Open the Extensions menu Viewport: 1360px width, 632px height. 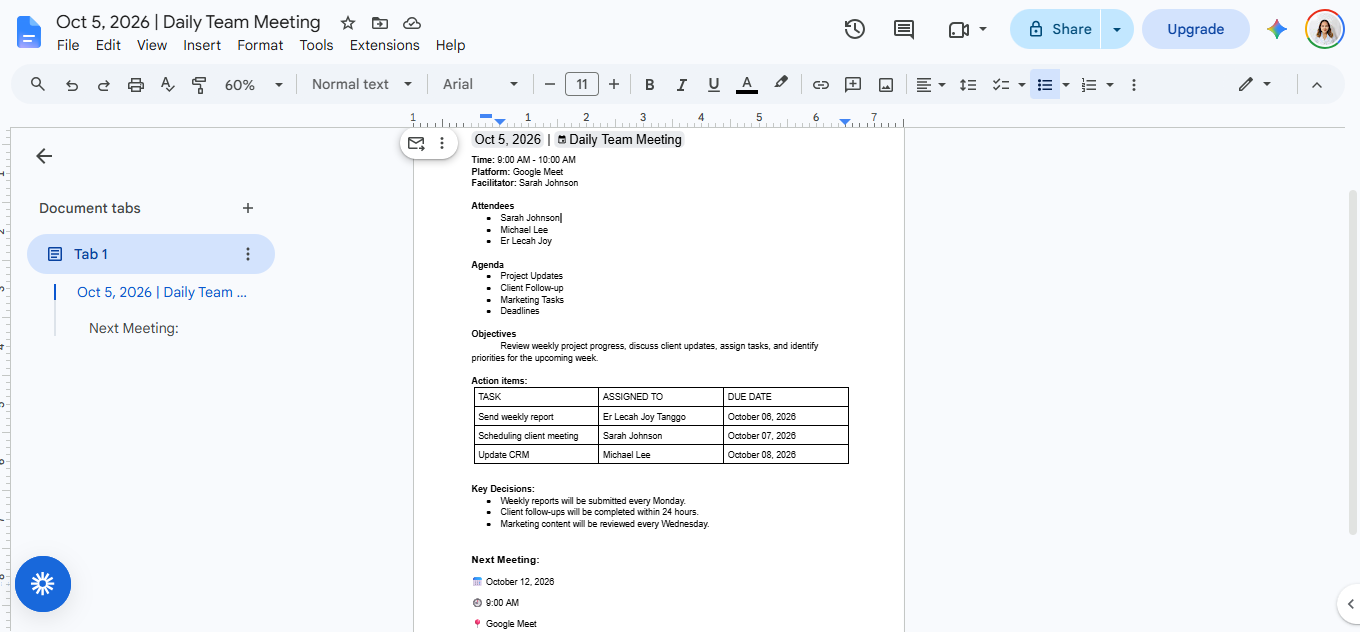pos(384,45)
